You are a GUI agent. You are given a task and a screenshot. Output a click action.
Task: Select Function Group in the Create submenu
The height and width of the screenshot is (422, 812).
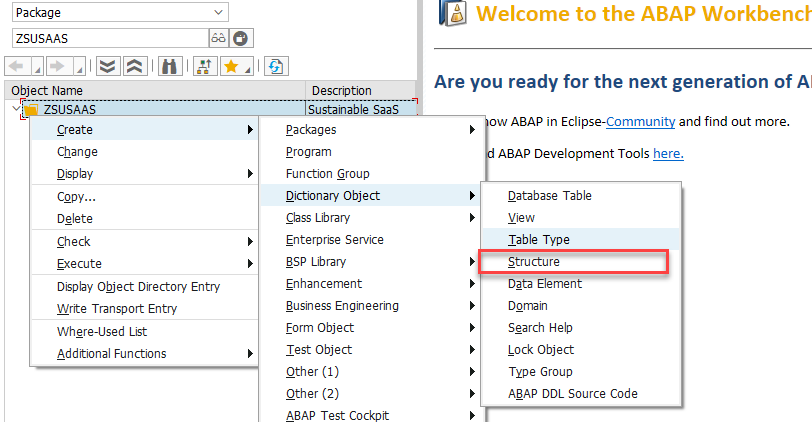click(372, 173)
